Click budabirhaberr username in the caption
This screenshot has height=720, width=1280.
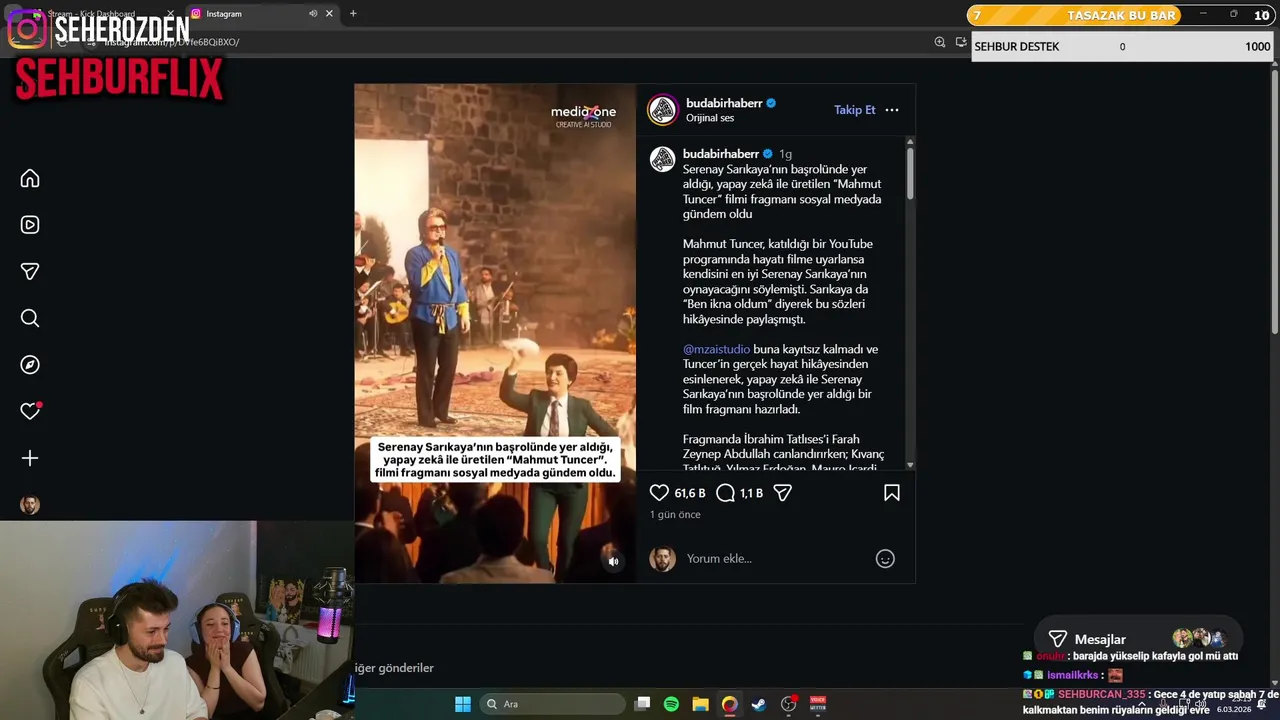tap(721, 154)
